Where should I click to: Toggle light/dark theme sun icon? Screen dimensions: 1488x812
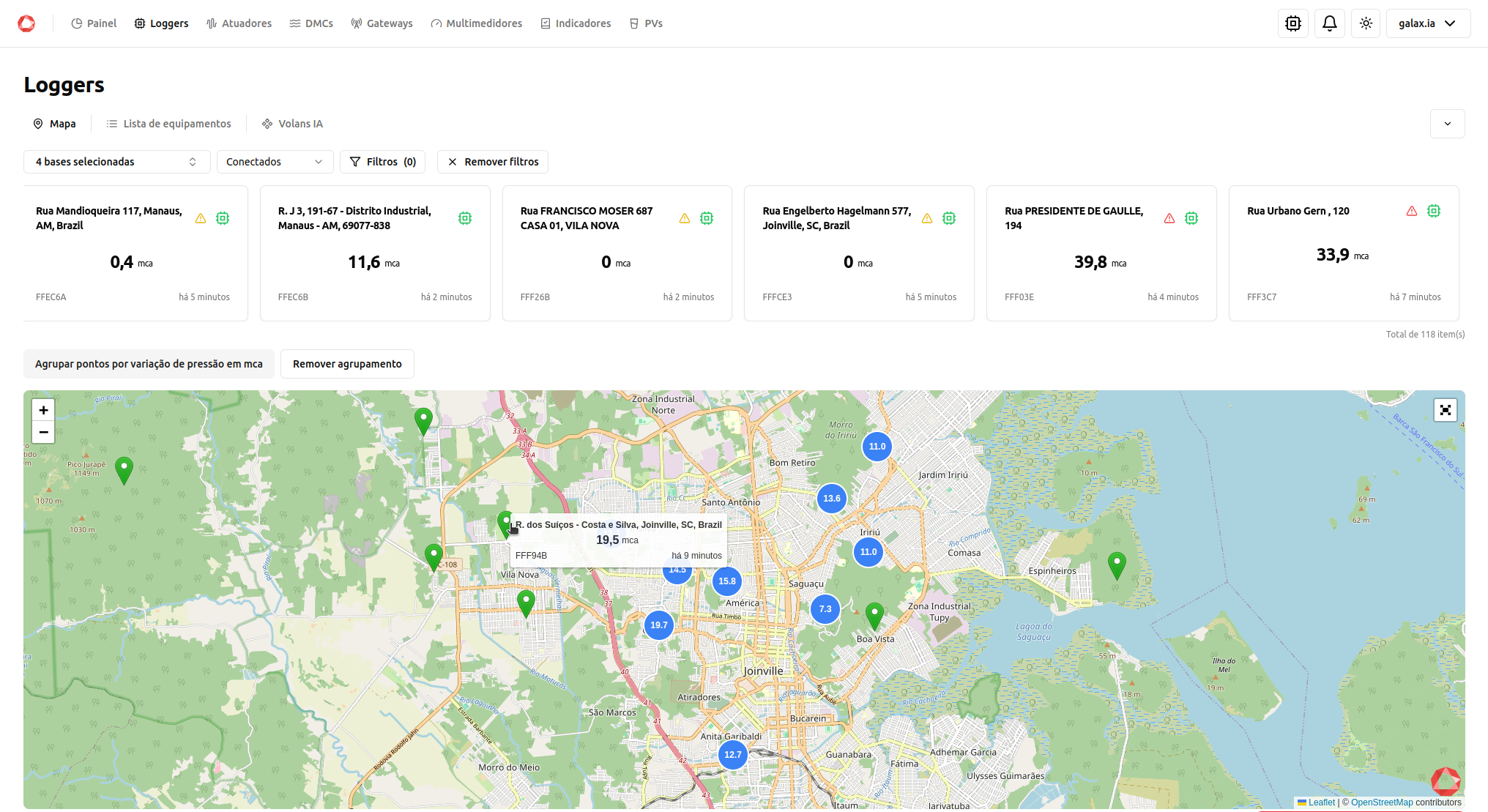tap(1366, 23)
